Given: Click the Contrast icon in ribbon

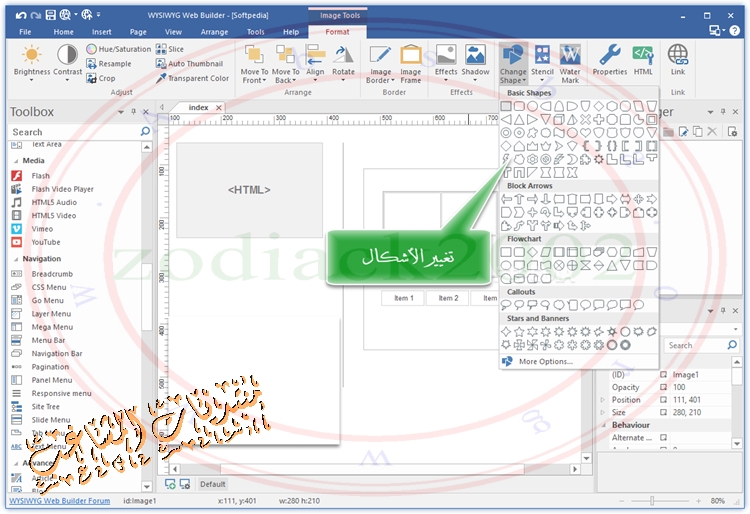Looking at the screenshot, I should [x=68, y=58].
